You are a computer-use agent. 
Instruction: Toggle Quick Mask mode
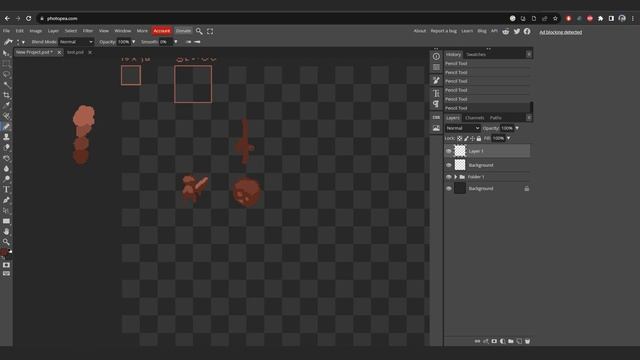(x=6, y=265)
